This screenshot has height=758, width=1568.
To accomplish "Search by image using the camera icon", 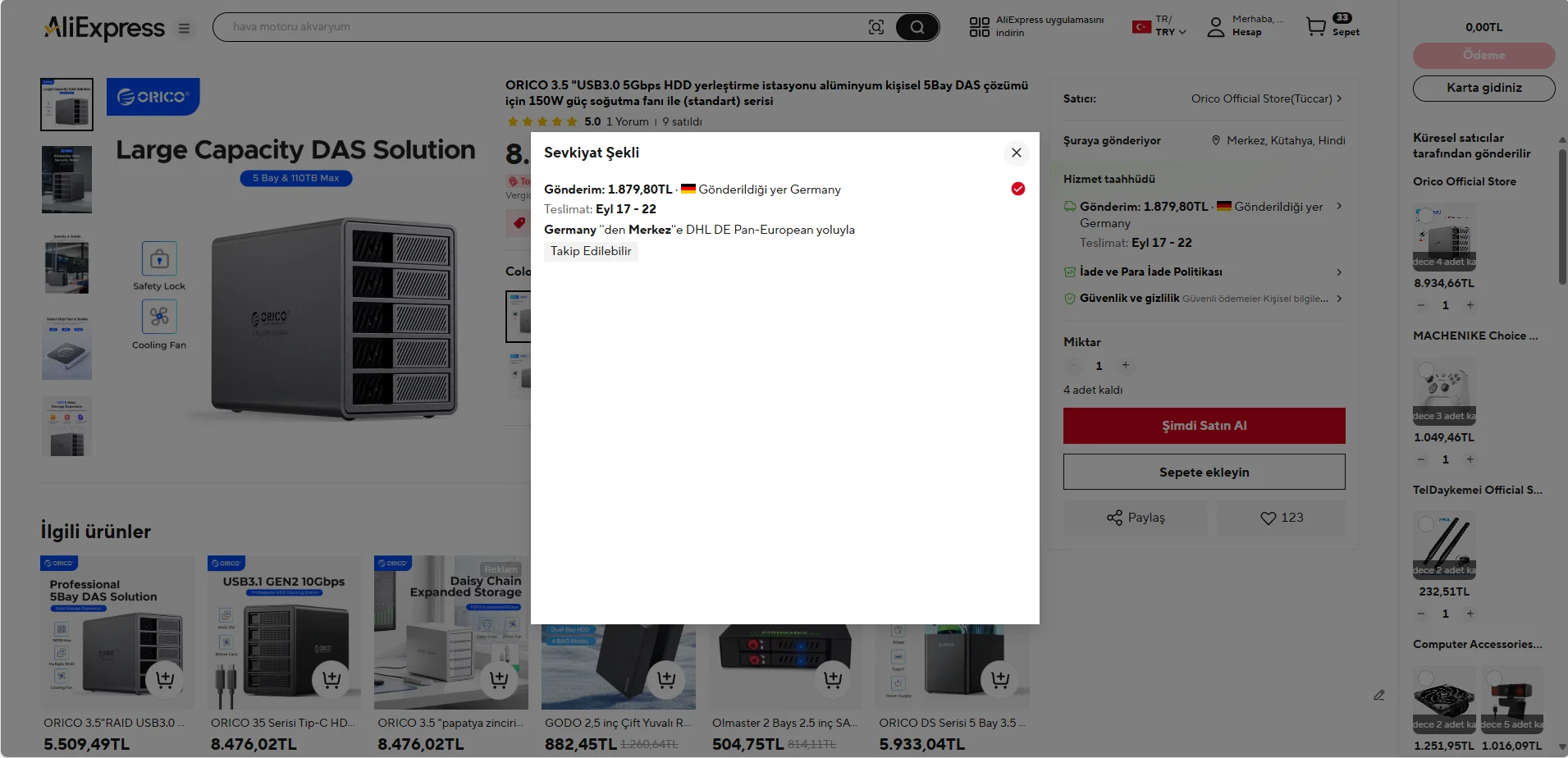I will tap(876, 27).
